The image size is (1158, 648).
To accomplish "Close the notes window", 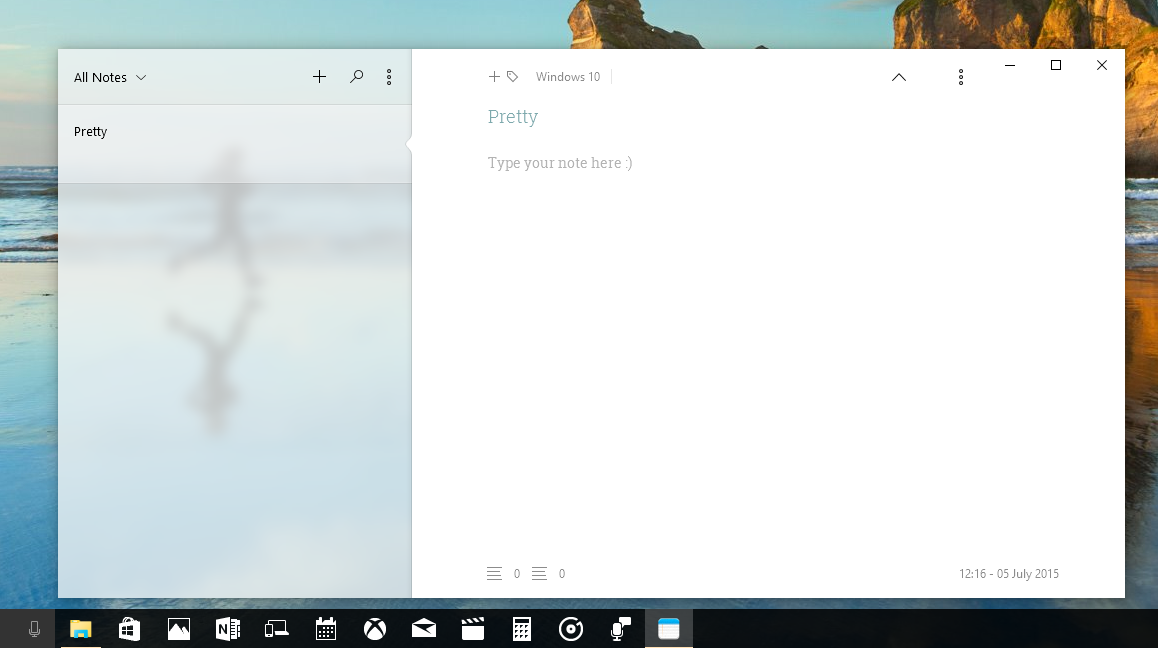I will point(1102,65).
